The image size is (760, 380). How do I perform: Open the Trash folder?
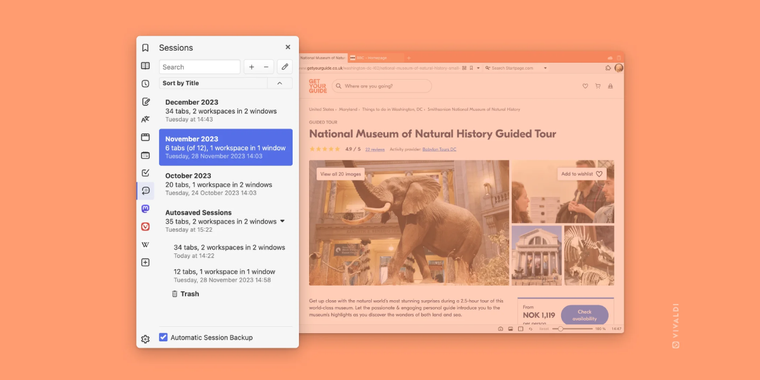[185, 294]
